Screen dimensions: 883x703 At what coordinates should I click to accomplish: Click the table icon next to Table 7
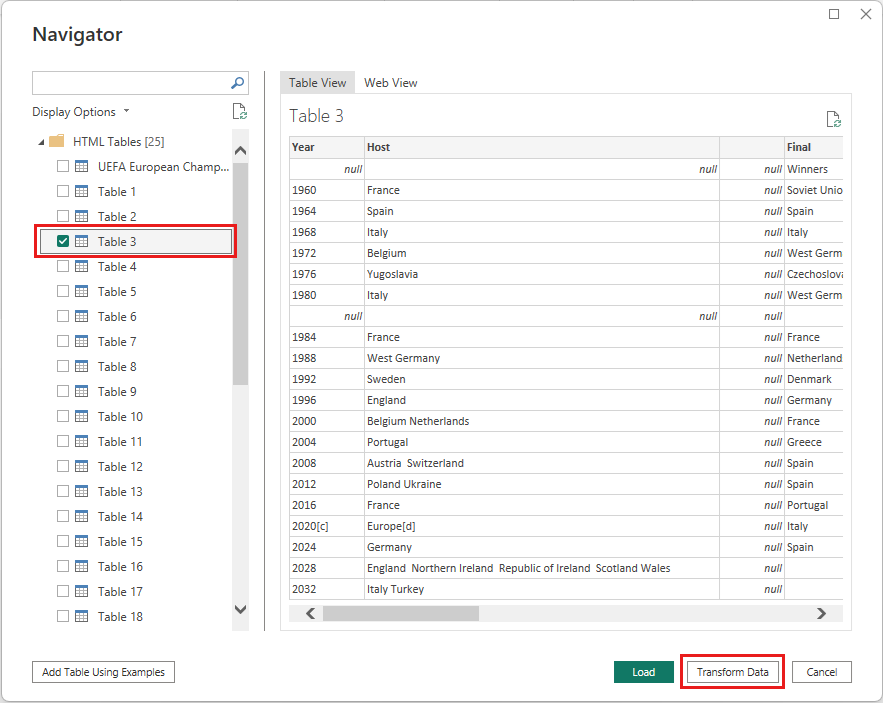pyautogui.click(x=82, y=342)
